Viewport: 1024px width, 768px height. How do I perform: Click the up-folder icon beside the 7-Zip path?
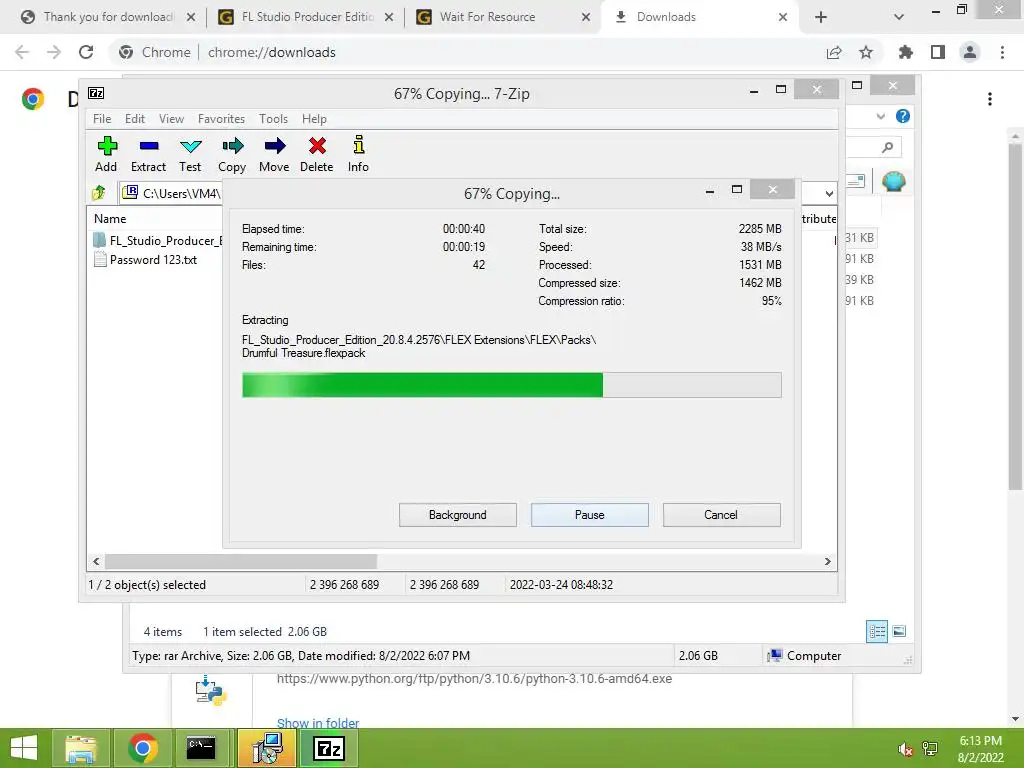point(99,193)
